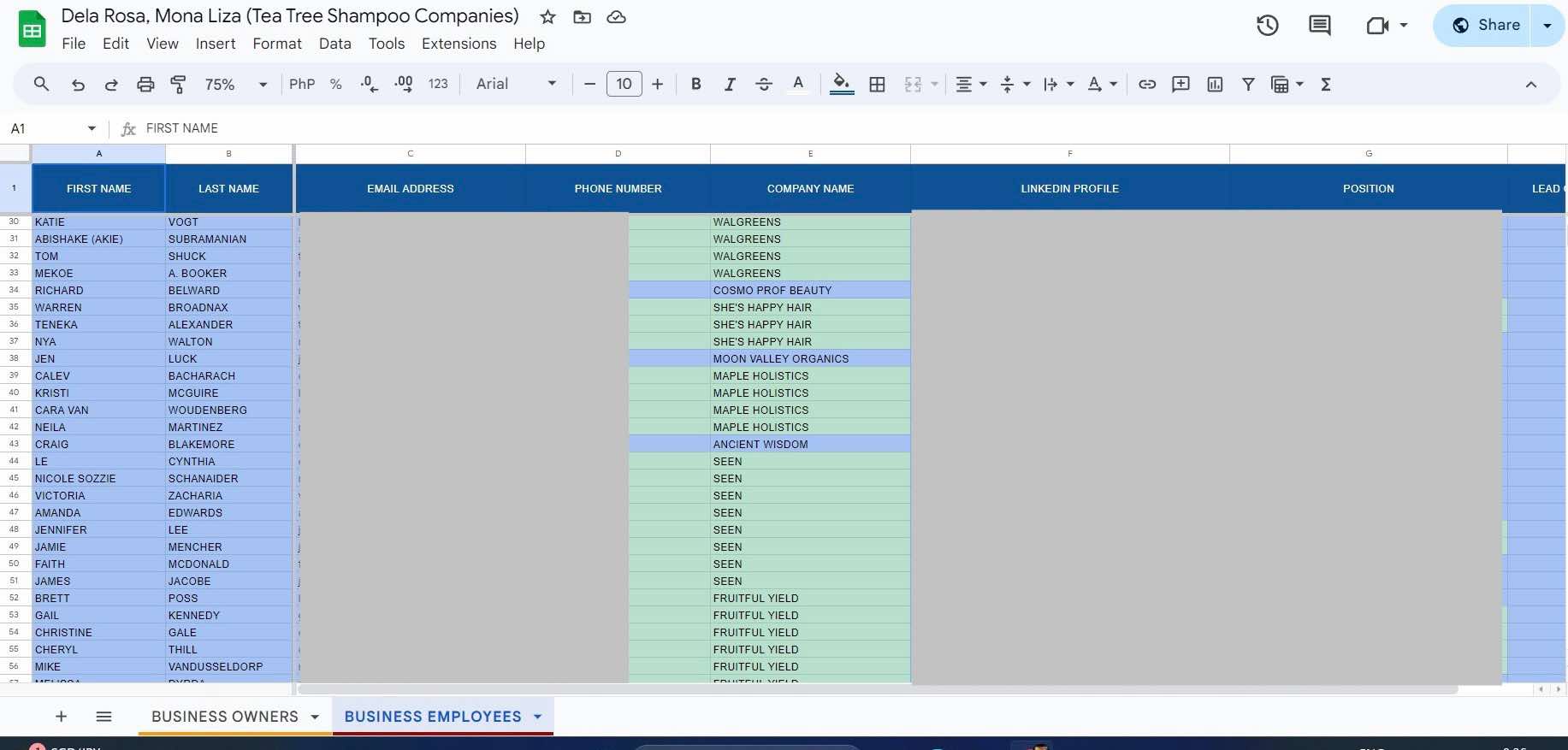Screen dimensions: 1568x750
Task: Insert a link
Action: click(x=1147, y=84)
